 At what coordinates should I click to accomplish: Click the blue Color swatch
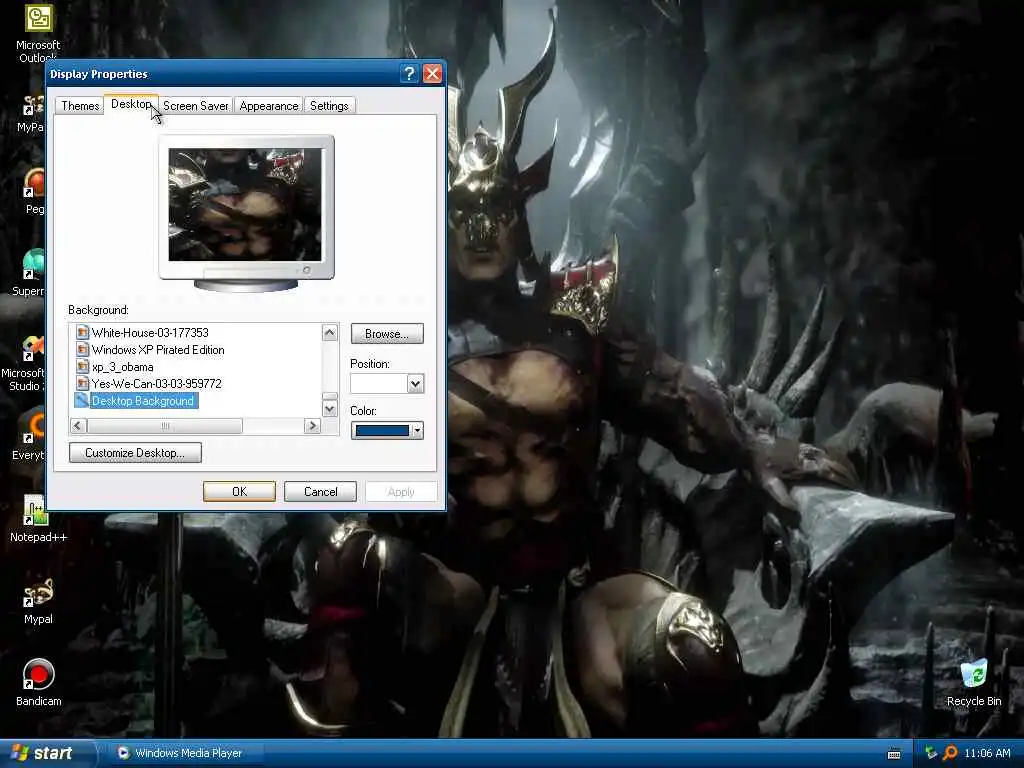(x=382, y=430)
